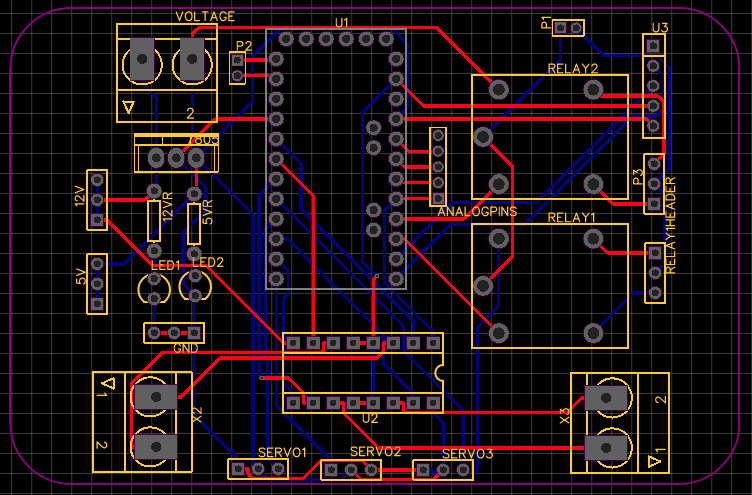
Task: Select the U3 label
Action: coord(659,28)
